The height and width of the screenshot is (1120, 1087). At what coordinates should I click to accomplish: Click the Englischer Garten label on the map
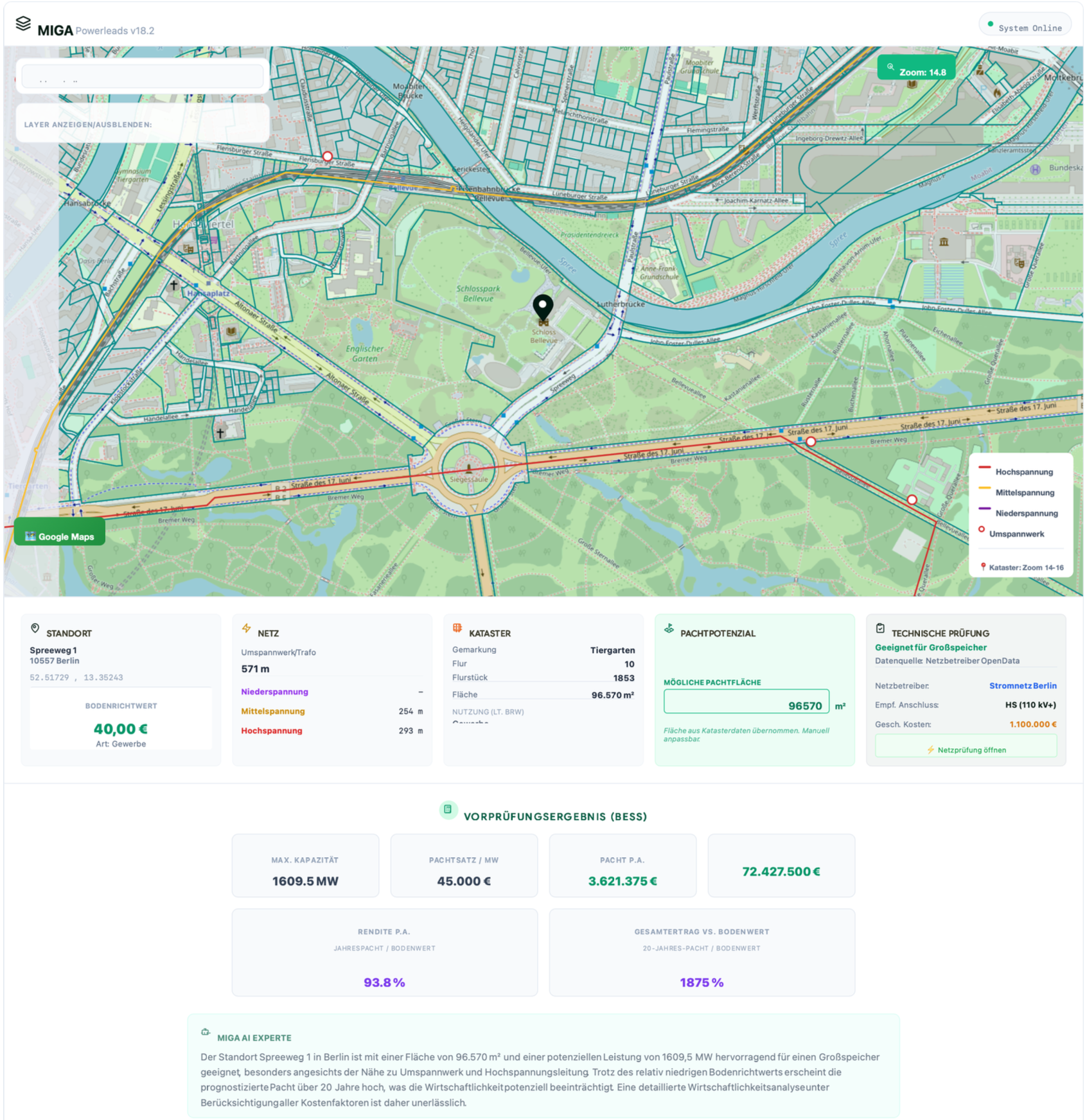coord(364,353)
